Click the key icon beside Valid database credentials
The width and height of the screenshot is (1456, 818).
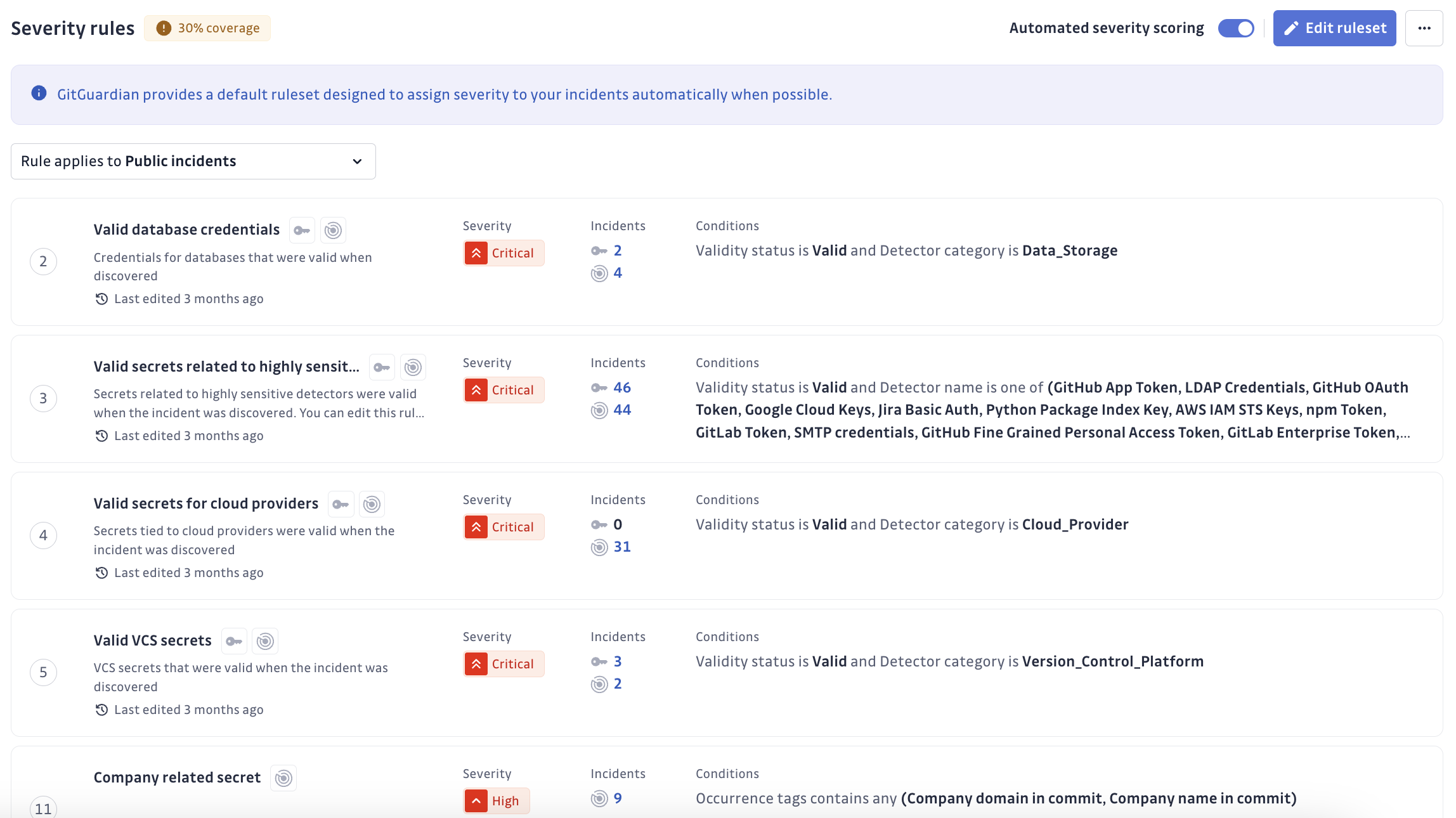point(302,230)
